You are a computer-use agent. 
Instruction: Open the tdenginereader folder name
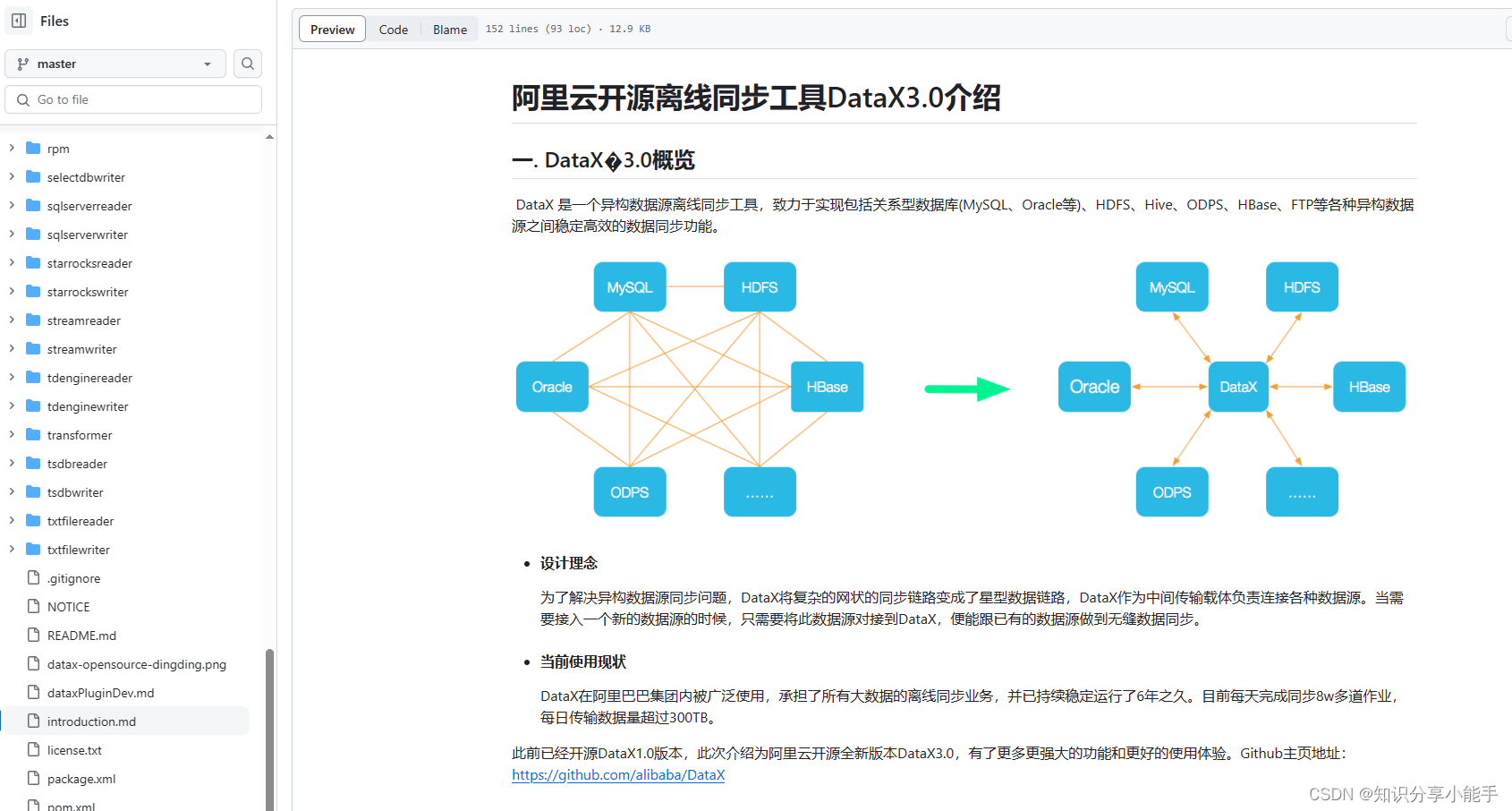pyautogui.click(x=89, y=378)
